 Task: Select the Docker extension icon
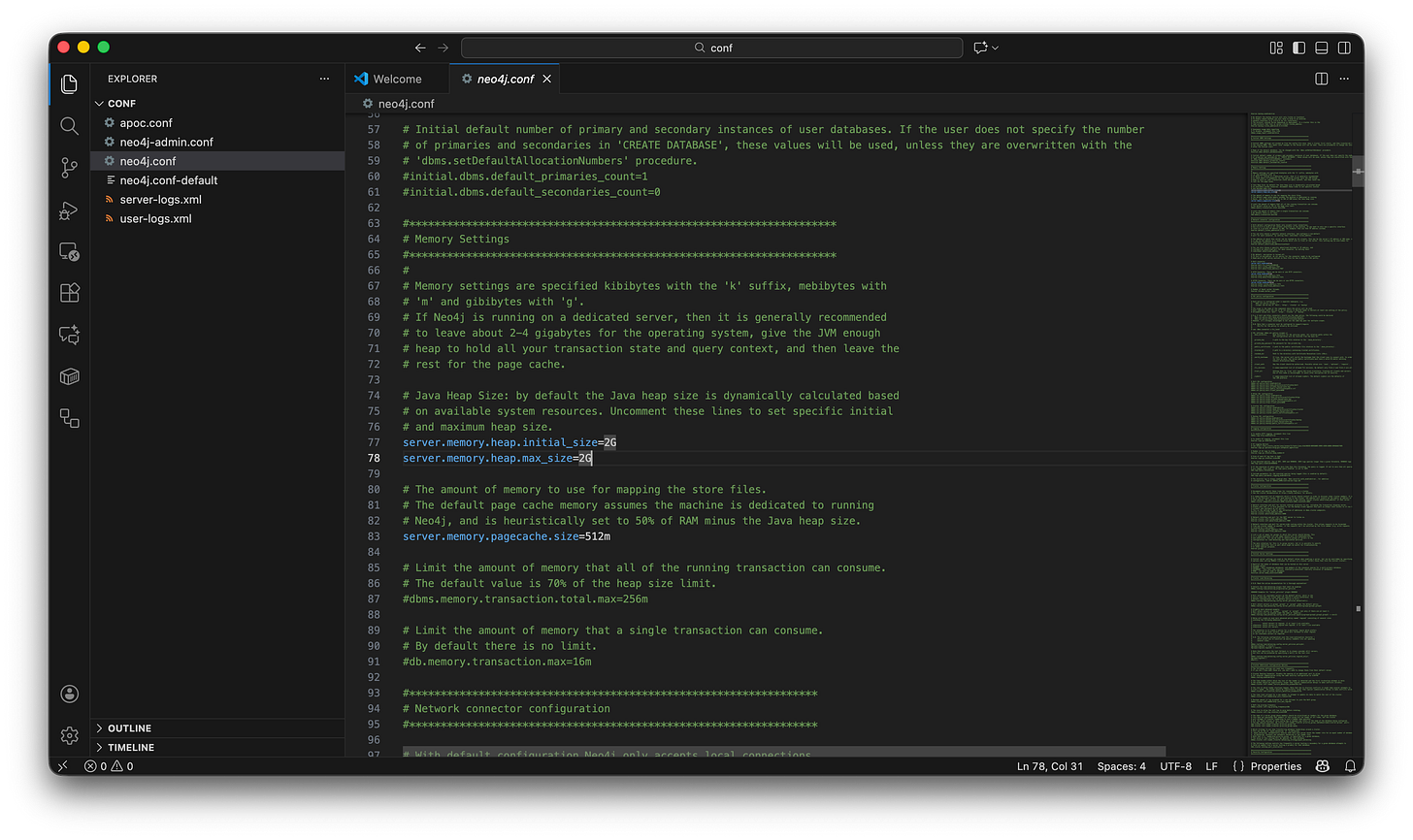69,376
